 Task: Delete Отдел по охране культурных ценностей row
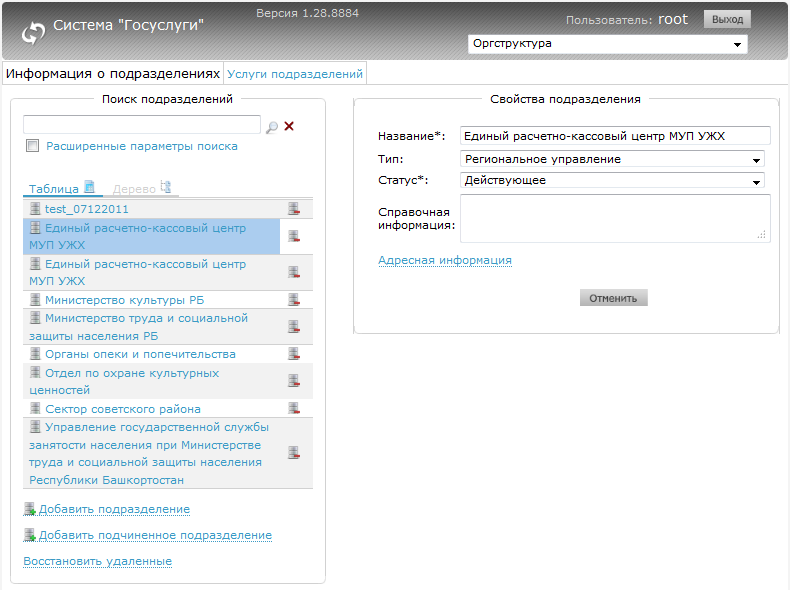tap(294, 381)
